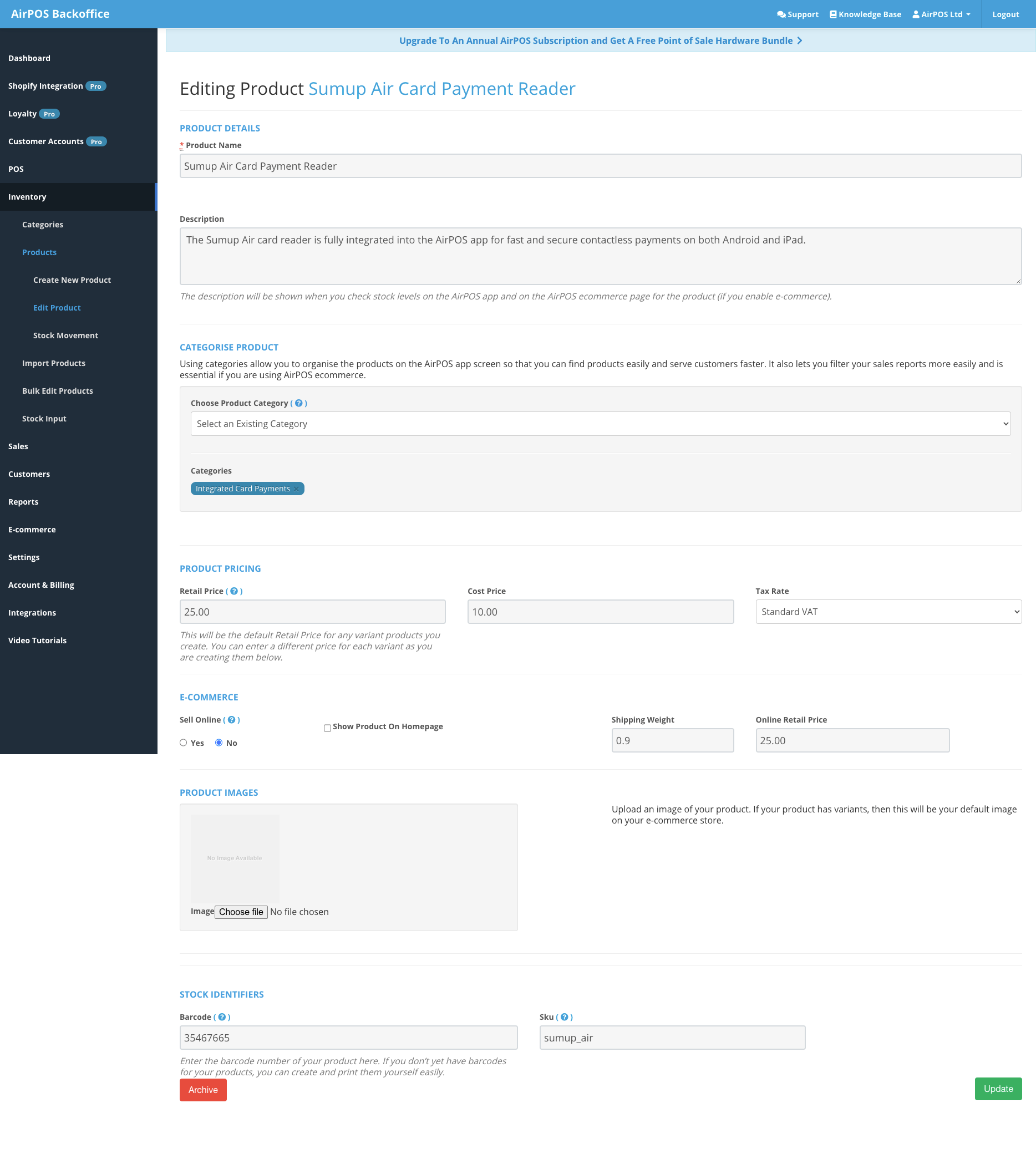1036x1164 pixels.
Task: Click the red Archive button
Action: tap(203, 1090)
